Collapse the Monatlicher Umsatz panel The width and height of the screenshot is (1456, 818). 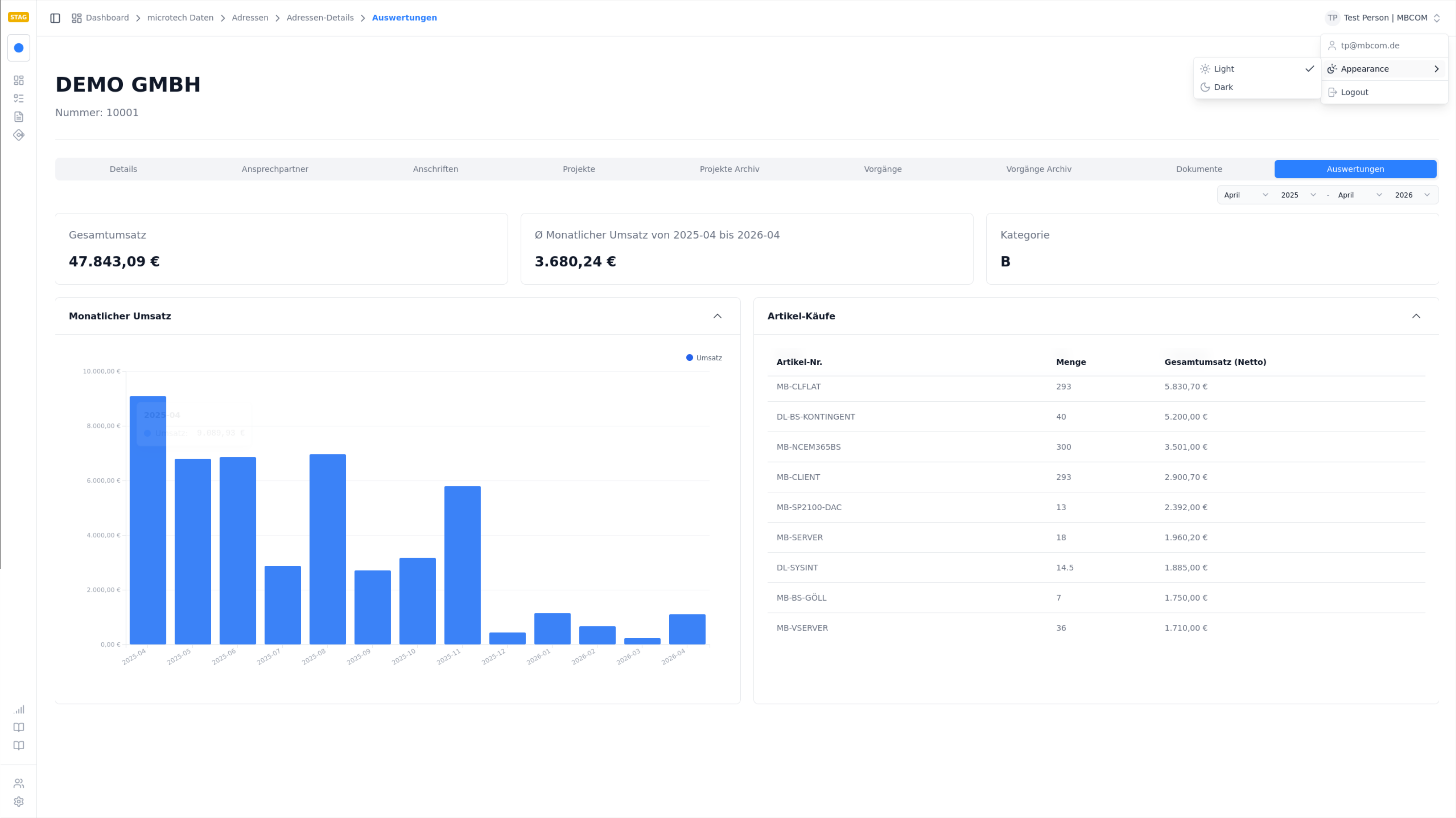tap(717, 316)
